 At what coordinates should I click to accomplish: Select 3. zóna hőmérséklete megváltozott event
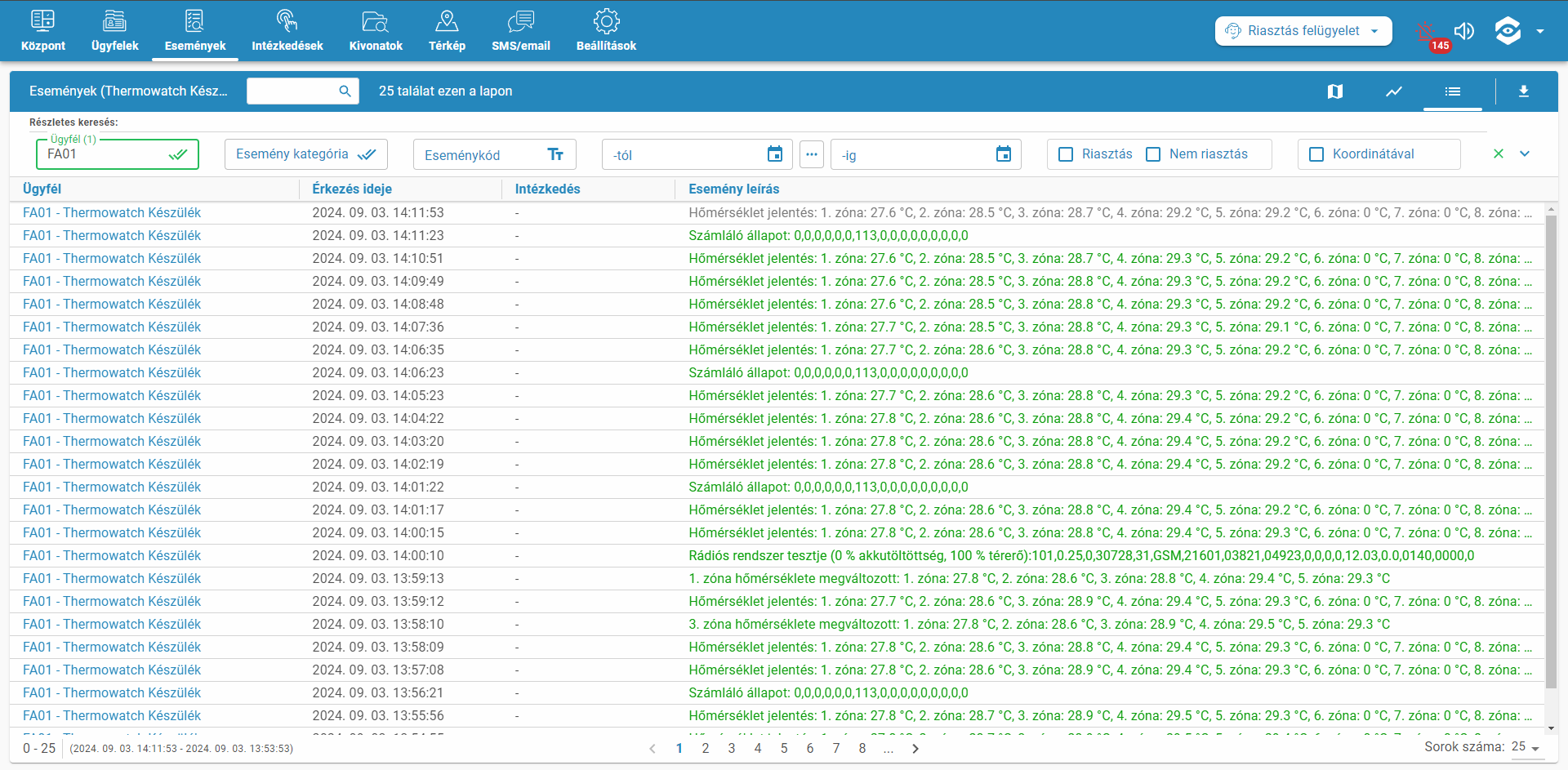point(1039,624)
